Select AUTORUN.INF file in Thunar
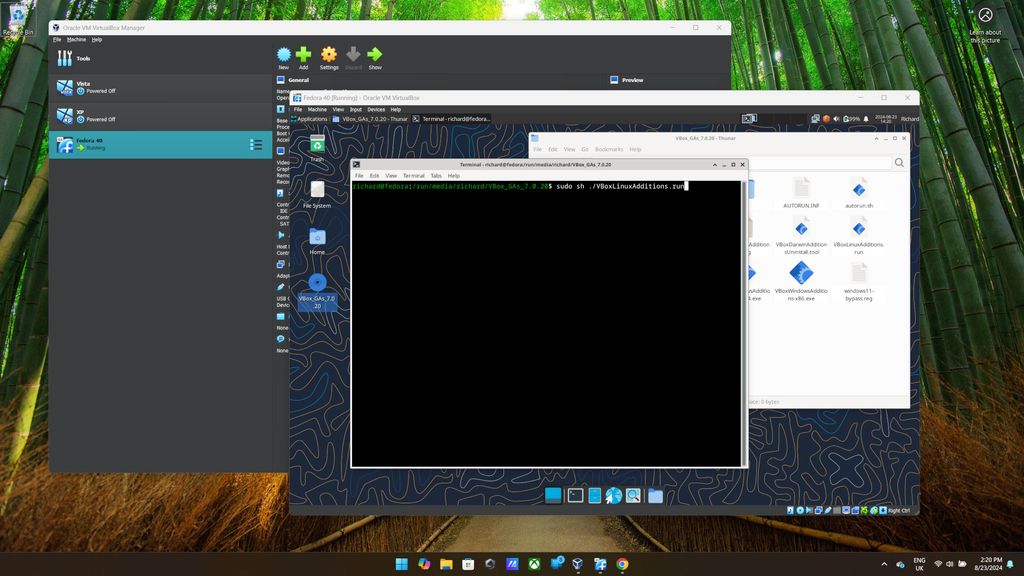Viewport: 1024px width, 576px height. point(801,193)
